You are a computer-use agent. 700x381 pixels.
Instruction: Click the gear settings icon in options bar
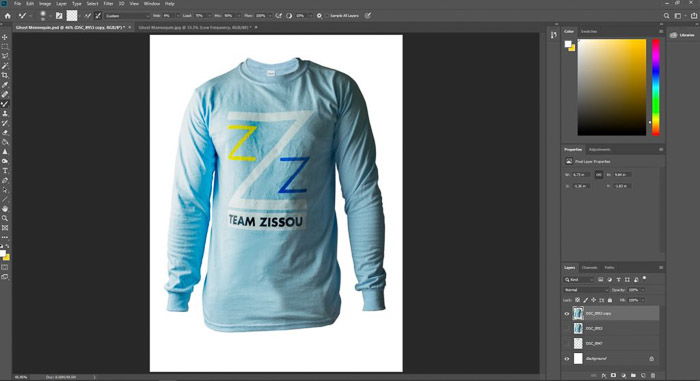pos(319,16)
